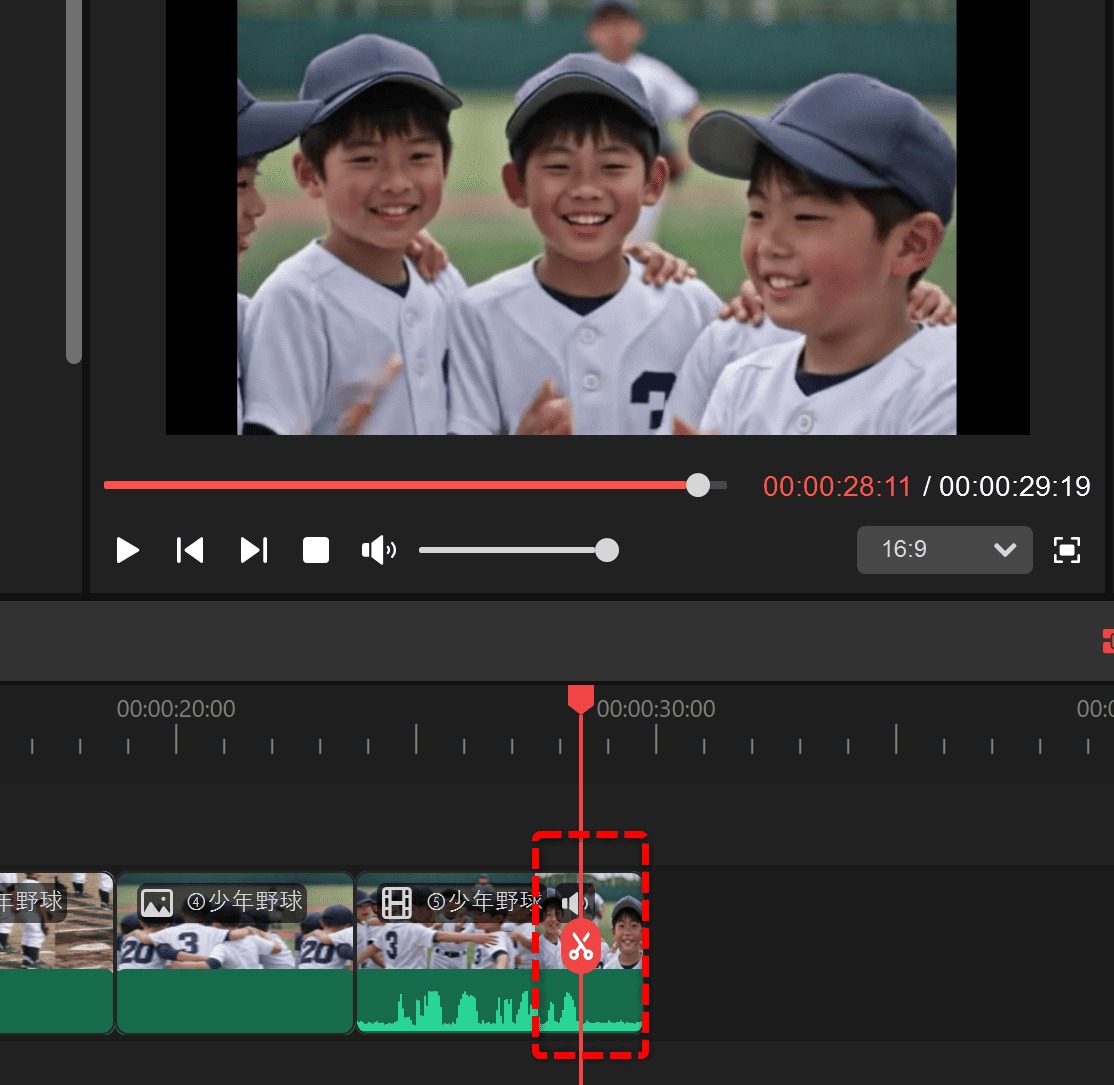The image size is (1114, 1085).
Task: Mute the preview using the speaker icon
Action: pyautogui.click(x=378, y=550)
